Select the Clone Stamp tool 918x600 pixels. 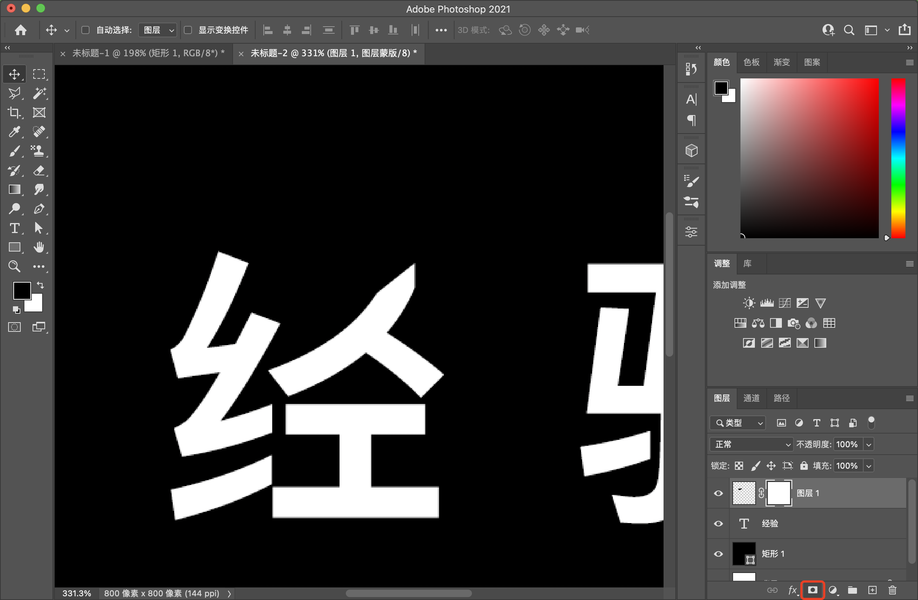click(x=39, y=151)
